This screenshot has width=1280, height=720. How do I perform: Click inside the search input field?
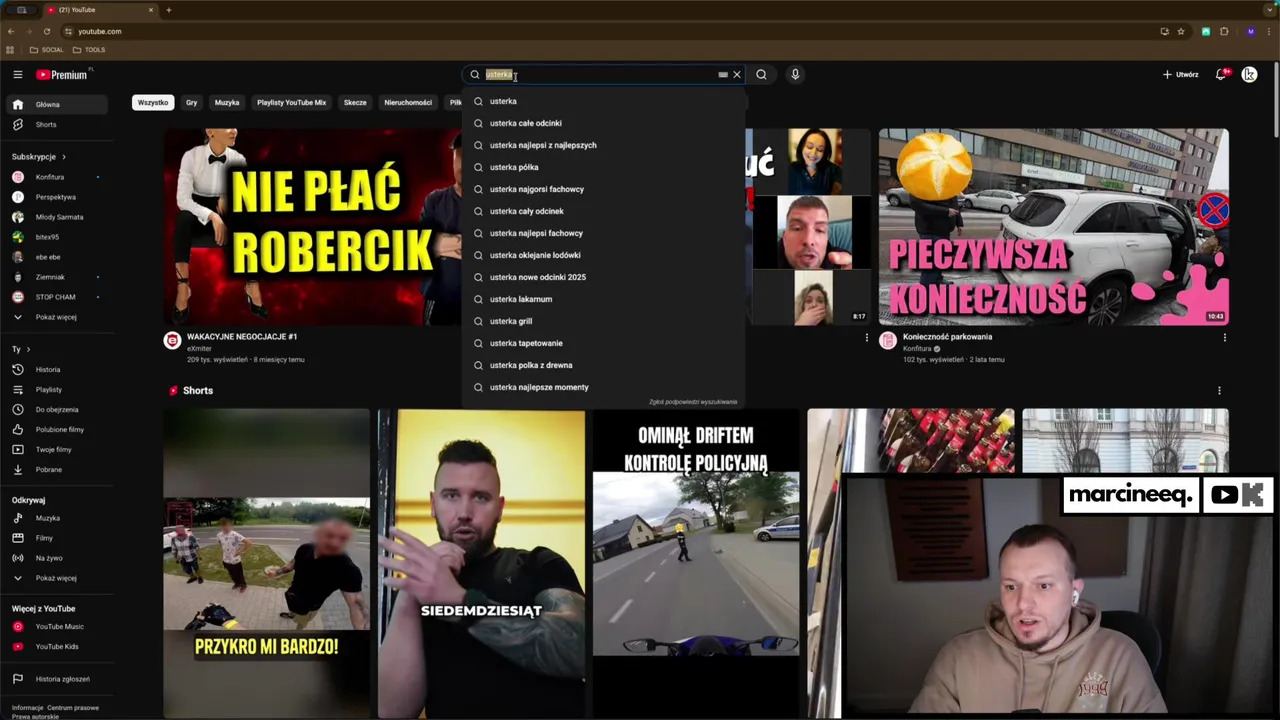tap(598, 74)
